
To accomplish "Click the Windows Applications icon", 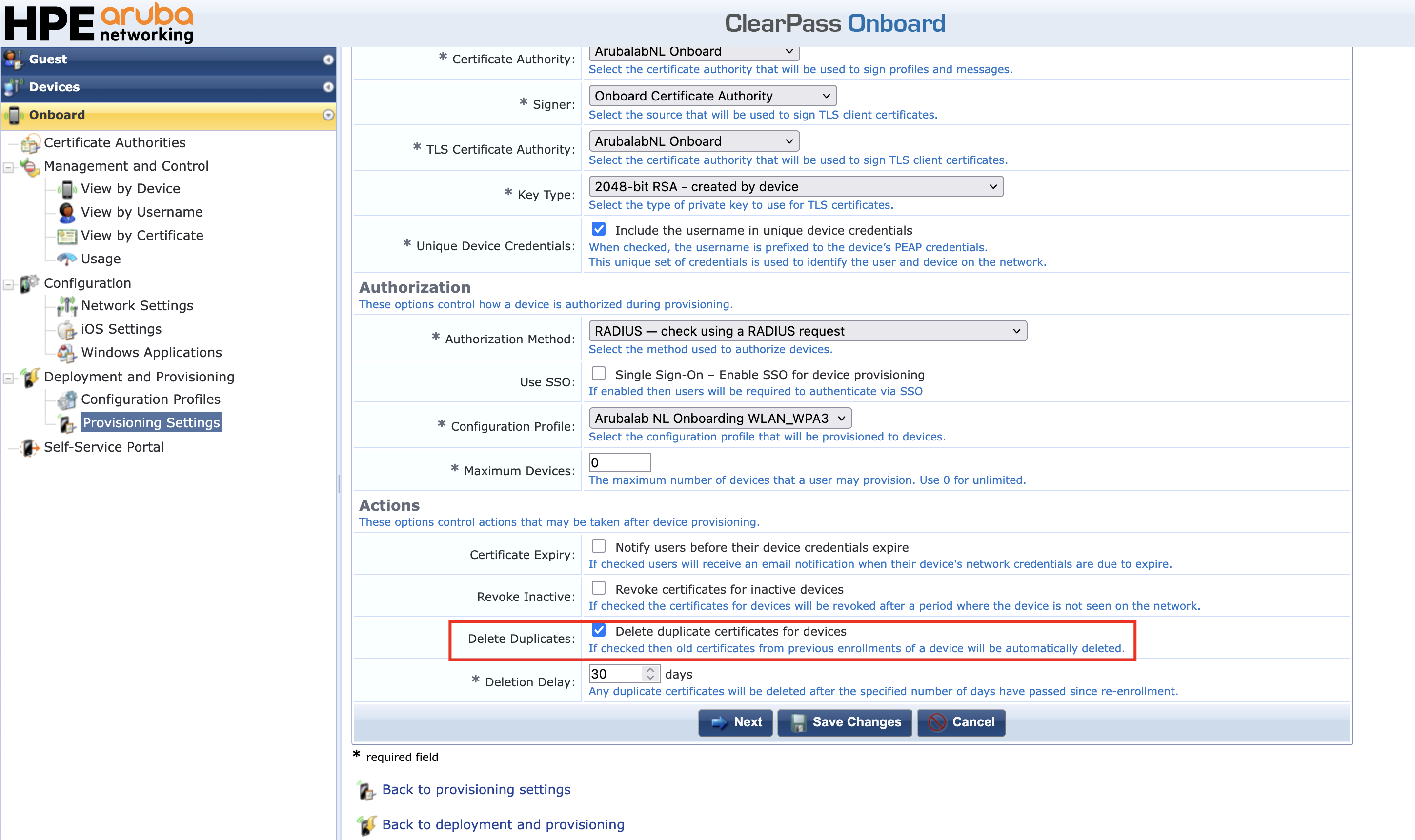I will tap(67, 353).
